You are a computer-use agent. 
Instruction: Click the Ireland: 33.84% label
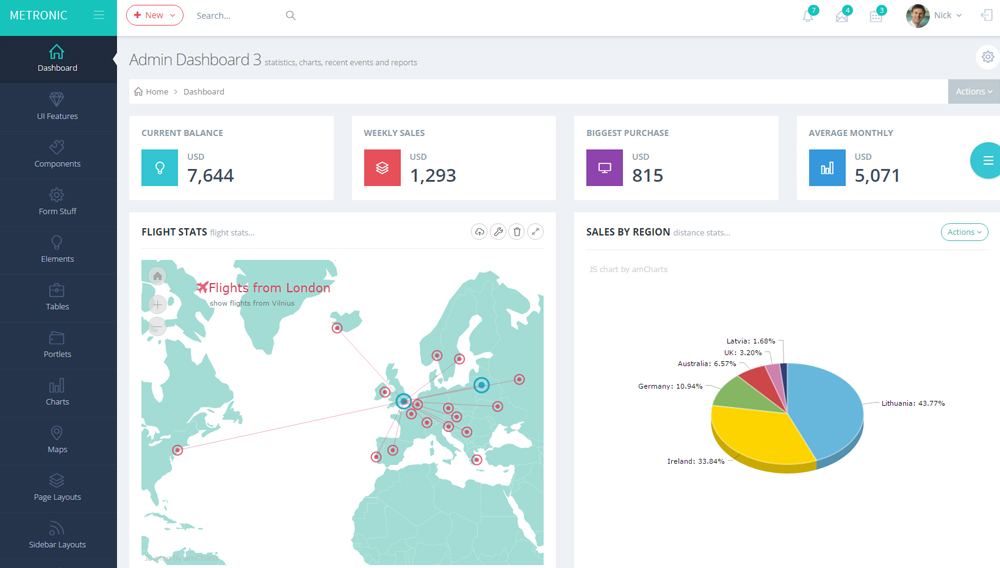coord(696,461)
